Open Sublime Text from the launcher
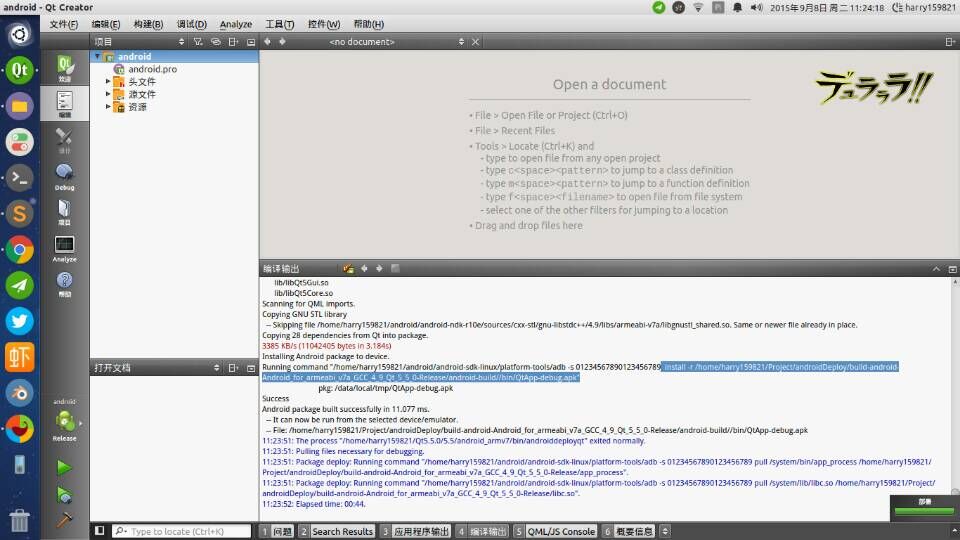The width and height of the screenshot is (960, 540). tap(20, 214)
